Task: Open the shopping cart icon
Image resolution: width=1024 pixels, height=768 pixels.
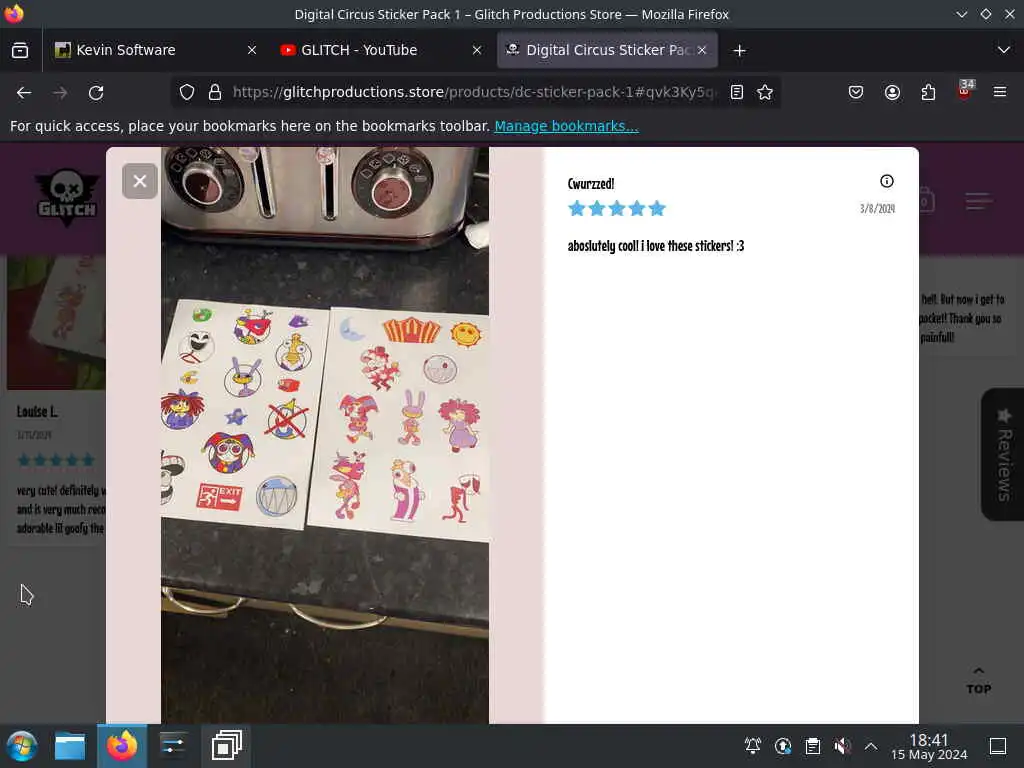Action: pyautogui.click(x=925, y=200)
